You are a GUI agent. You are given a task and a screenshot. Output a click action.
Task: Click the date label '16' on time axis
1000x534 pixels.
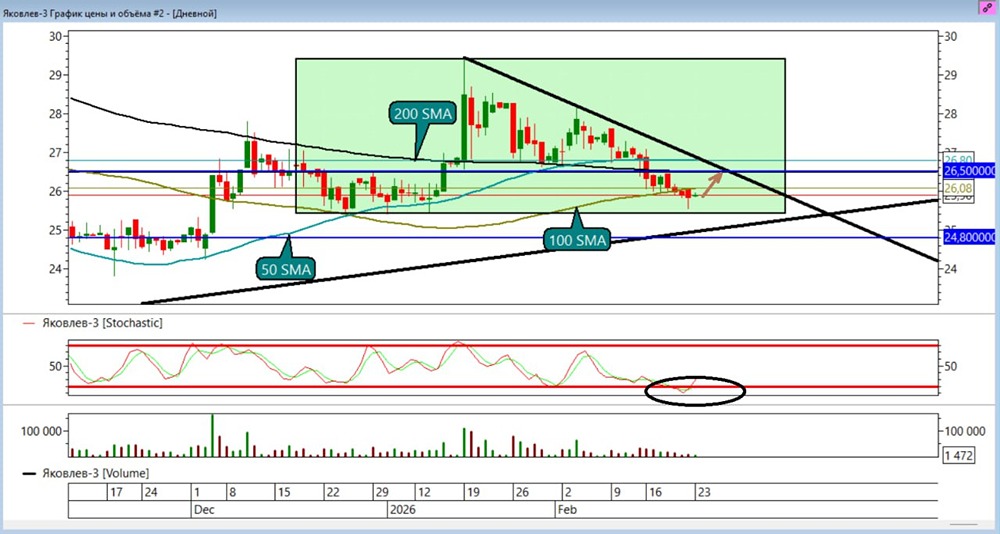click(654, 493)
